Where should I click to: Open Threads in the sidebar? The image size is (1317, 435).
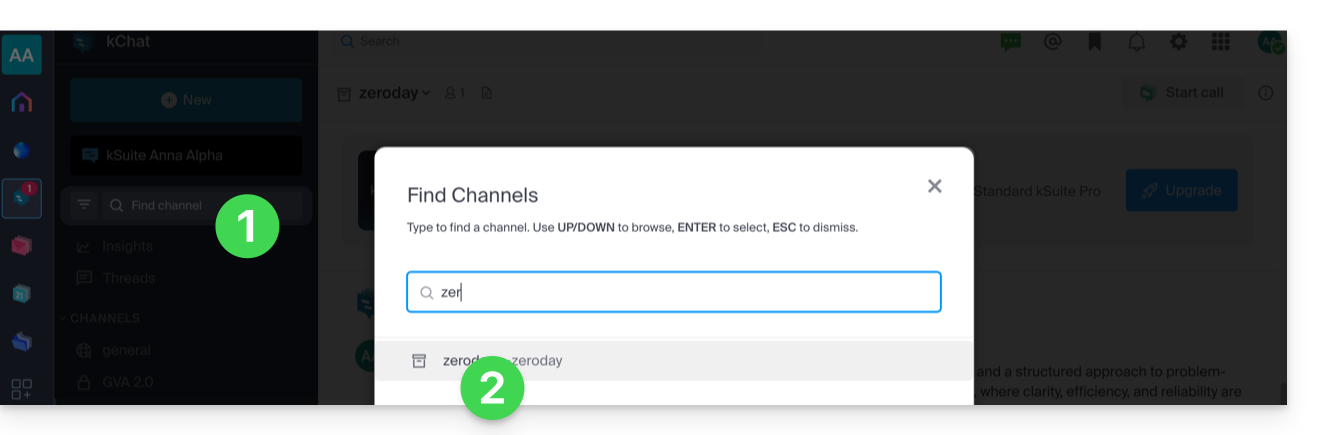click(128, 278)
